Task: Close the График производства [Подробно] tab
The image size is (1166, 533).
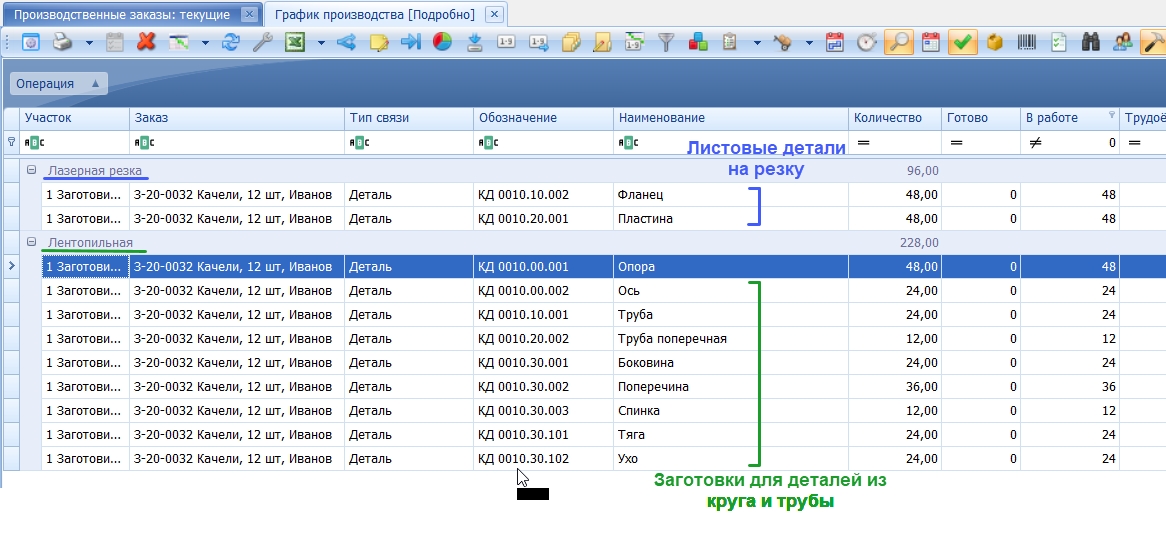Action: coord(495,14)
